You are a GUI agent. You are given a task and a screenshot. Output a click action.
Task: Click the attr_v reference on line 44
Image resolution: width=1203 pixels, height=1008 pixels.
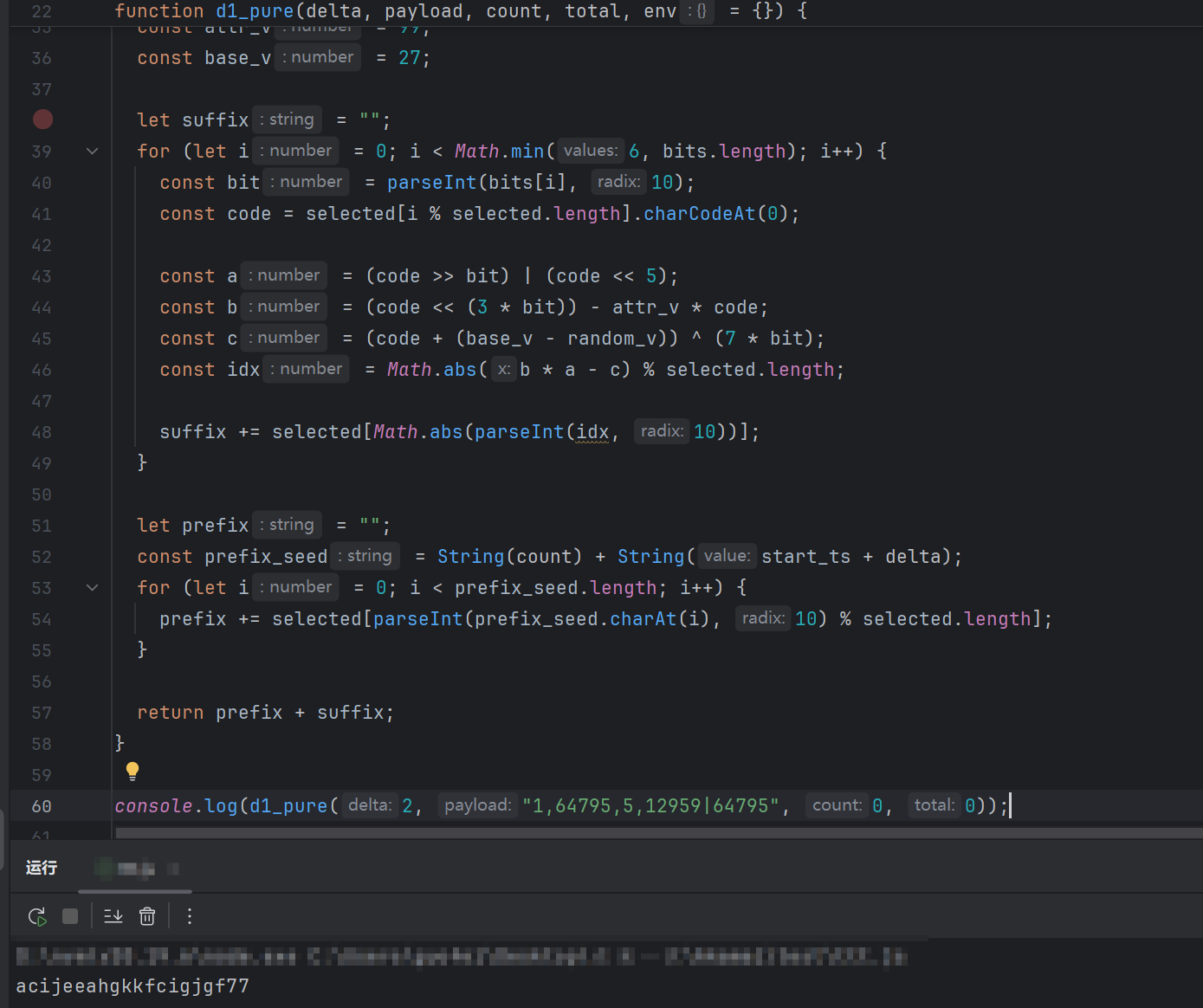pyautogui.click(x=645, y=307)
